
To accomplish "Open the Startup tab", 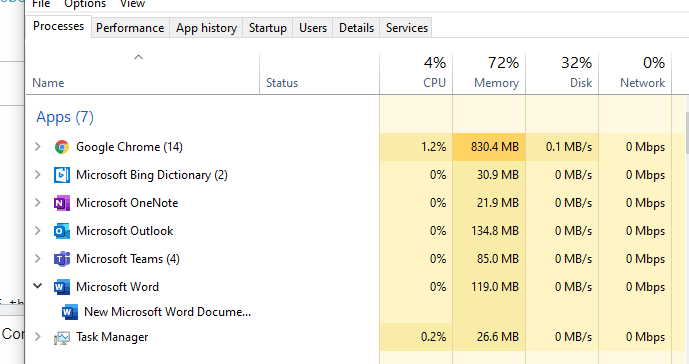I will [268, 28].
